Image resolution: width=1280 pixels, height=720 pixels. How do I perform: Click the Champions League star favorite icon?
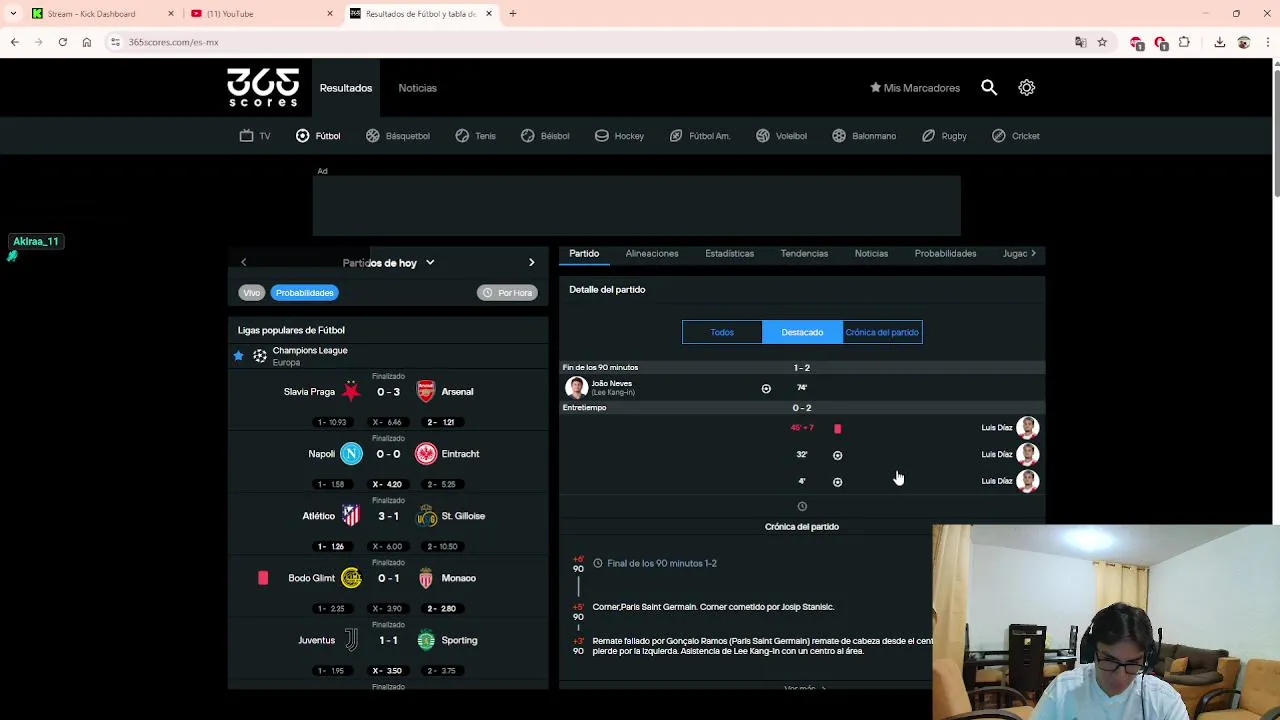[238, 356]
